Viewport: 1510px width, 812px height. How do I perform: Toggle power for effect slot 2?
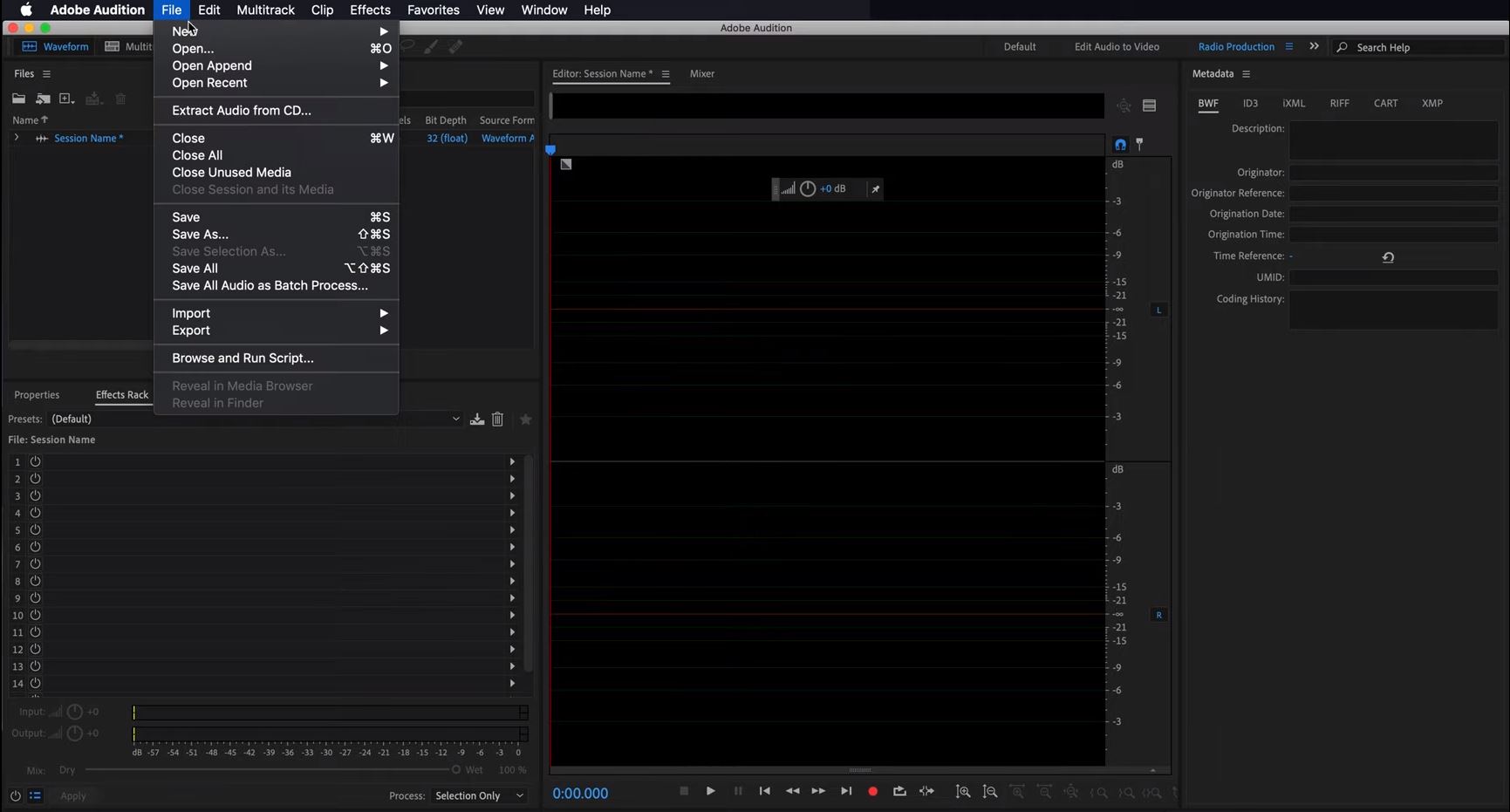click(36, 478)
